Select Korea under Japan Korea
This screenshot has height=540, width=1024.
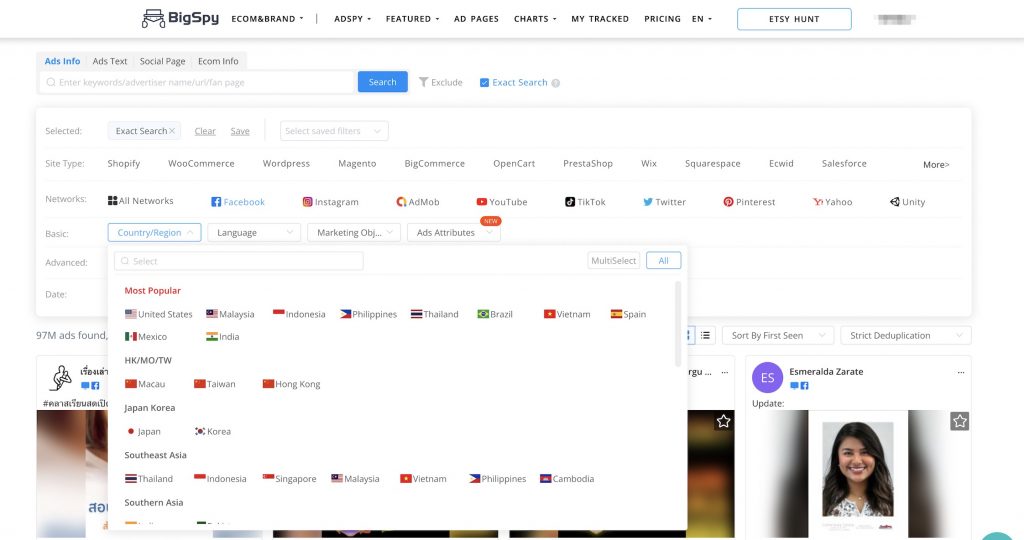click(x=212, y=432)
